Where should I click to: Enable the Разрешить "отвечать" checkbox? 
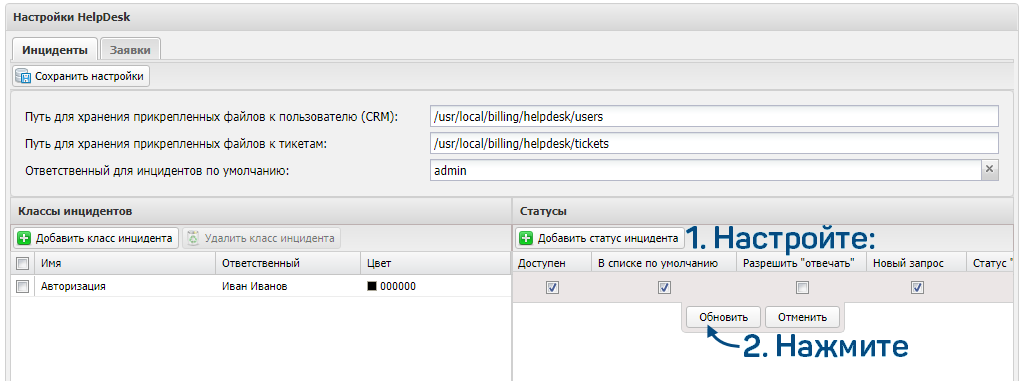[802, 288]
